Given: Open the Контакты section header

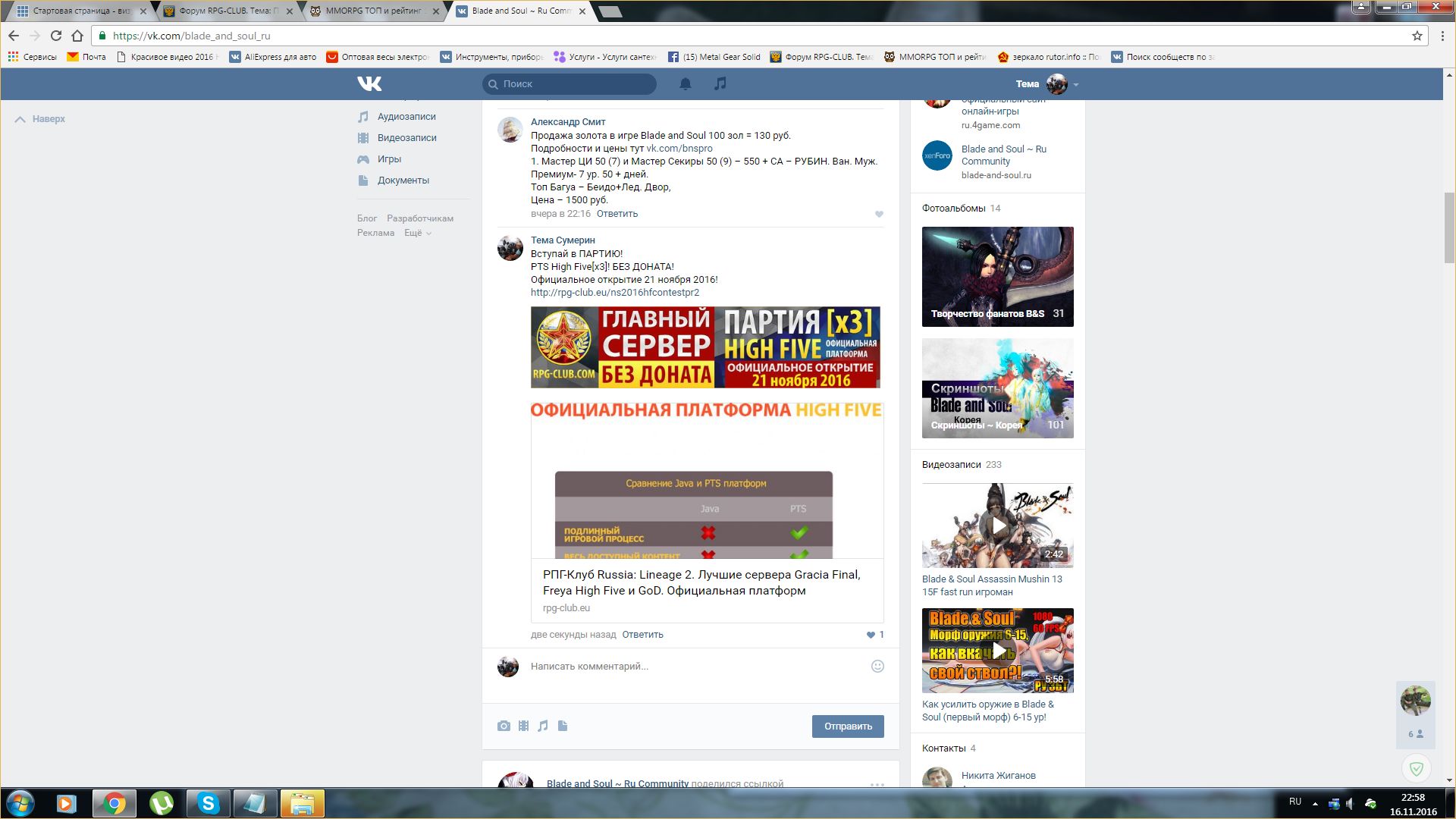Looking at the screenshot, I should [944, 748].
